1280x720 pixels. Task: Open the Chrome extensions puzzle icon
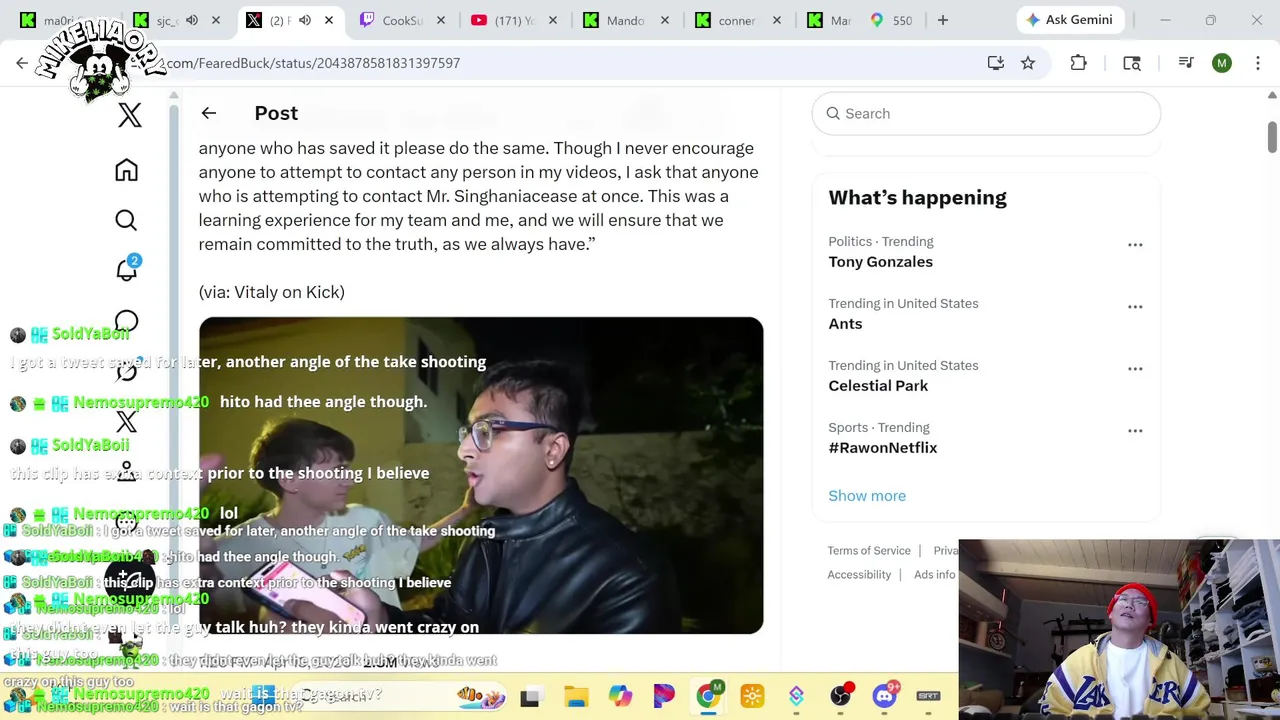point(1078,63)
